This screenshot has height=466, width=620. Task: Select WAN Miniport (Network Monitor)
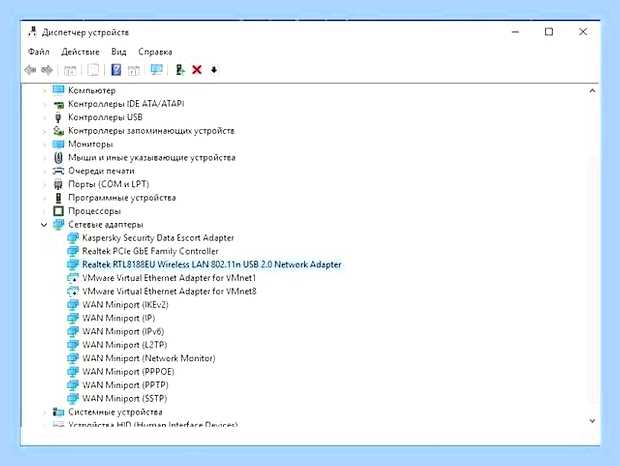click(149, 358)
